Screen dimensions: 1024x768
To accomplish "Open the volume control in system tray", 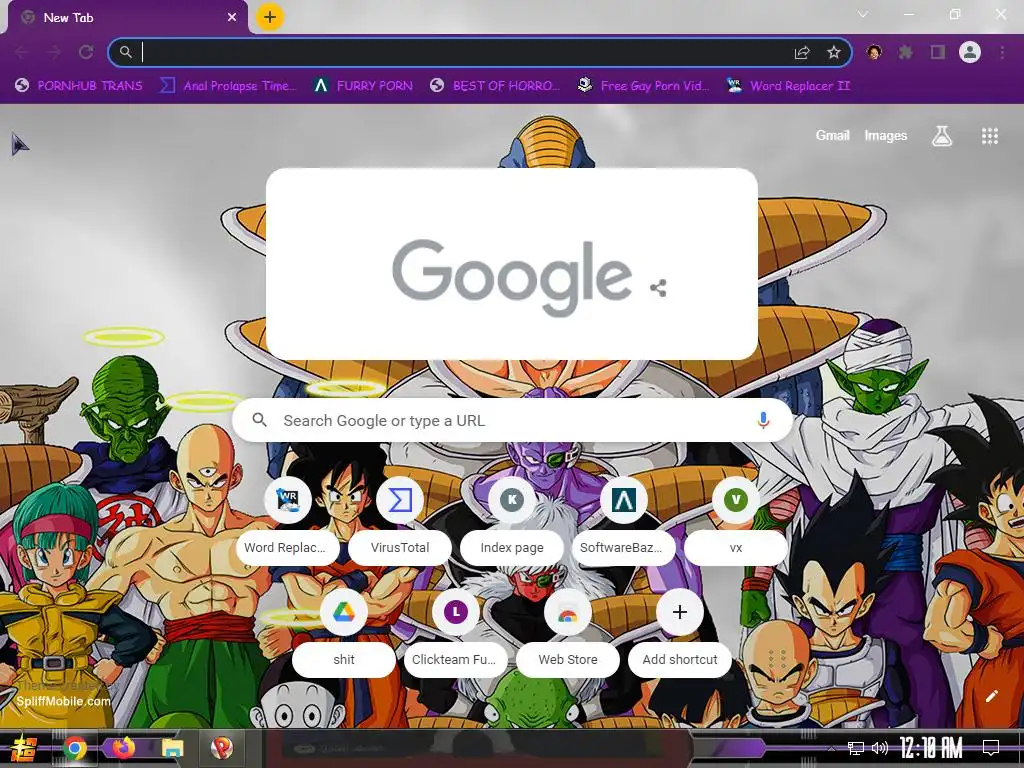I will coord(880,748).
